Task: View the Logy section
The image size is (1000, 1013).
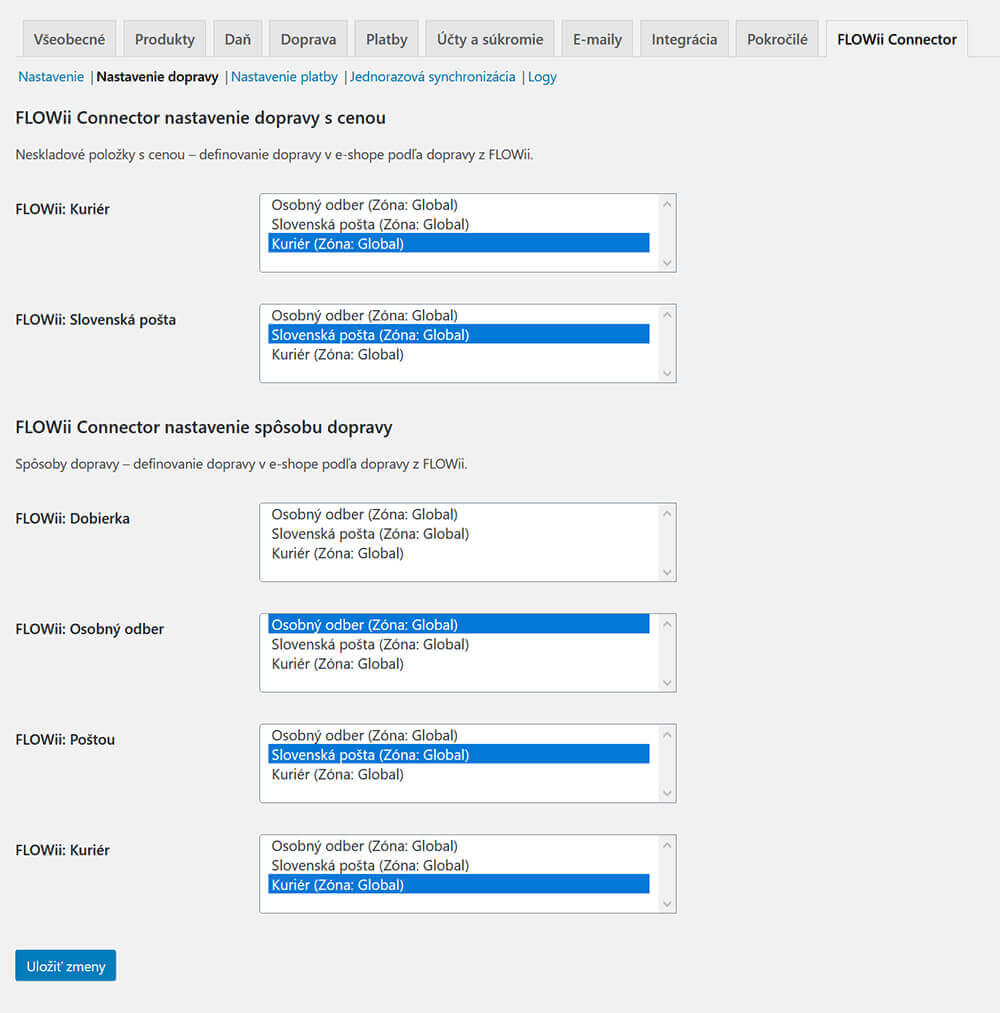Action: click(x=542, y=77)
